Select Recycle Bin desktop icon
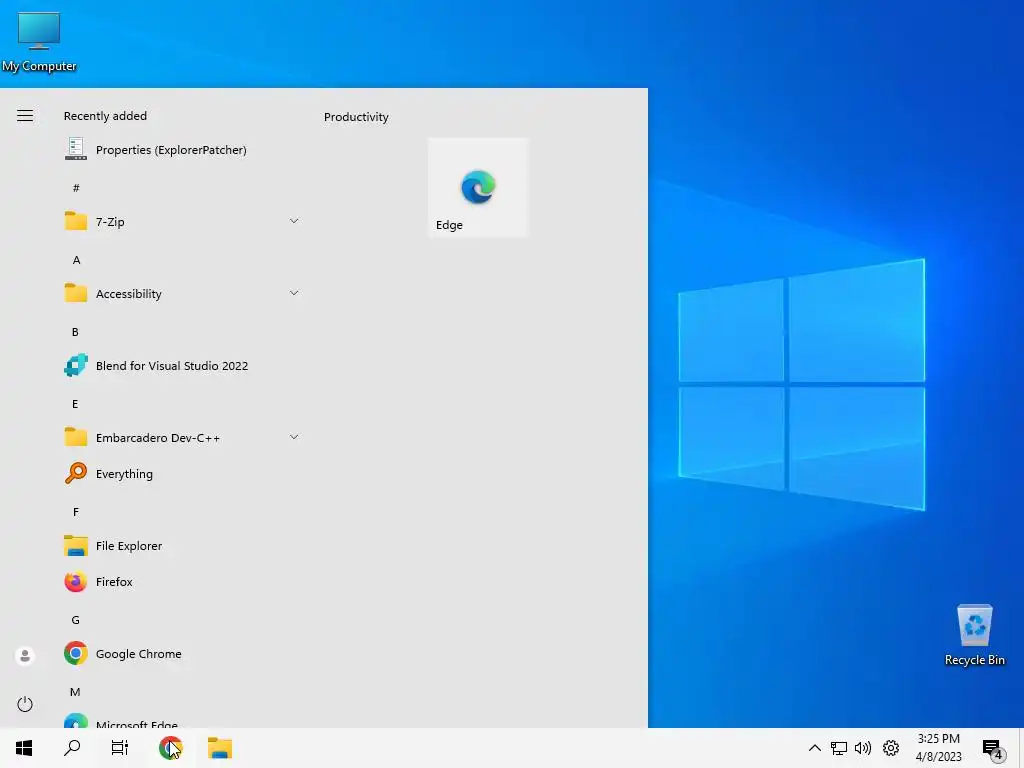The height and width of the screenshot is (768, 1024). [974, 635]
